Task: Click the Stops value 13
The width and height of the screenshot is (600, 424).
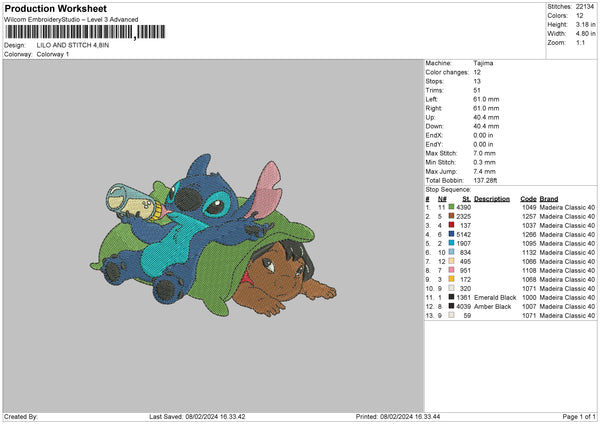Action: pyautogui.click(x=477, y=81)
